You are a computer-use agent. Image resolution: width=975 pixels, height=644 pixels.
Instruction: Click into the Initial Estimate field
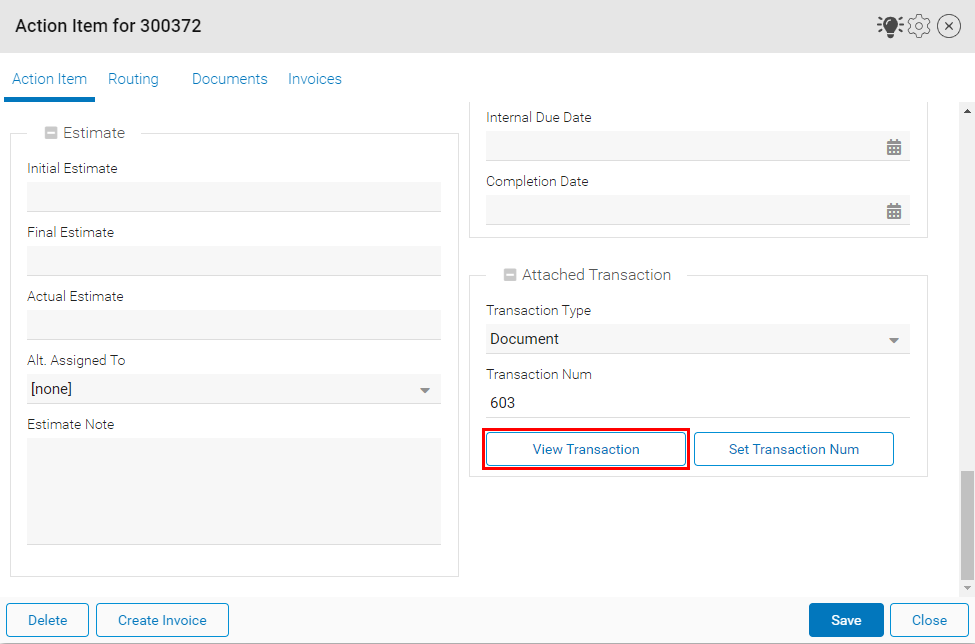(234, 197)
